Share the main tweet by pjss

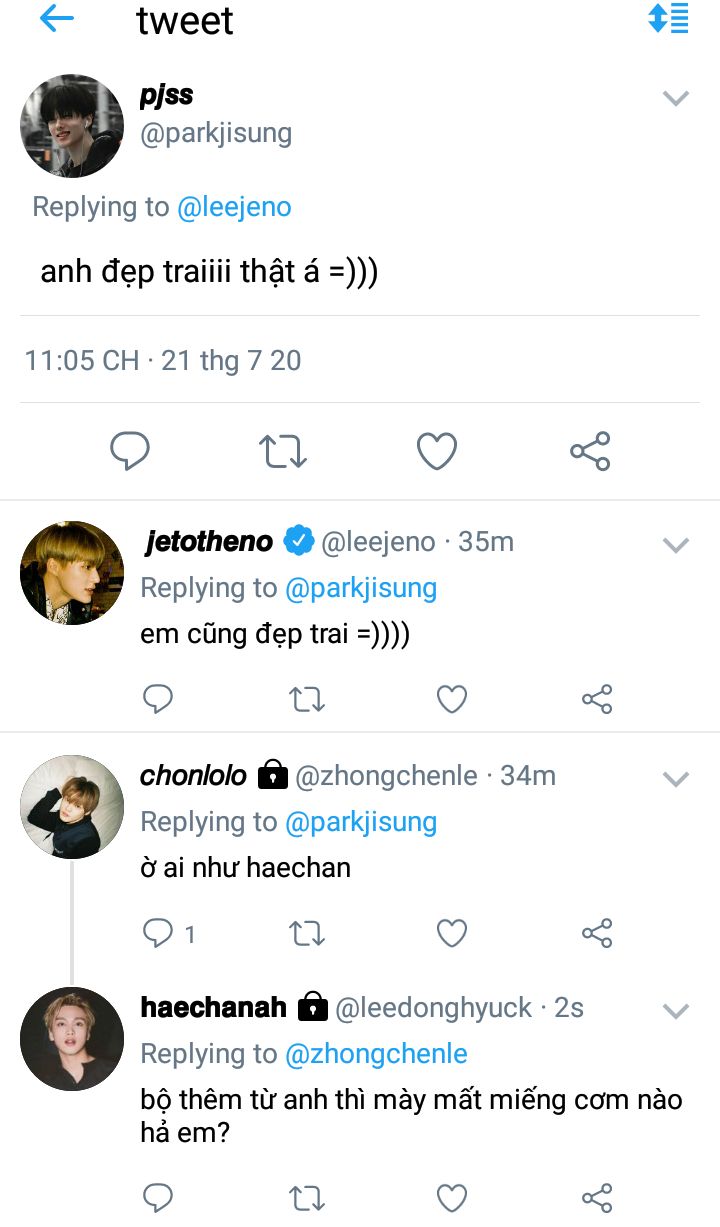coord(590,452)
